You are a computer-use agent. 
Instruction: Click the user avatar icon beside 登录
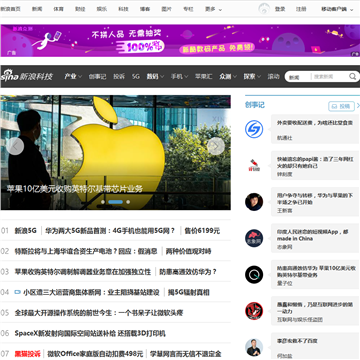[264, 9]
